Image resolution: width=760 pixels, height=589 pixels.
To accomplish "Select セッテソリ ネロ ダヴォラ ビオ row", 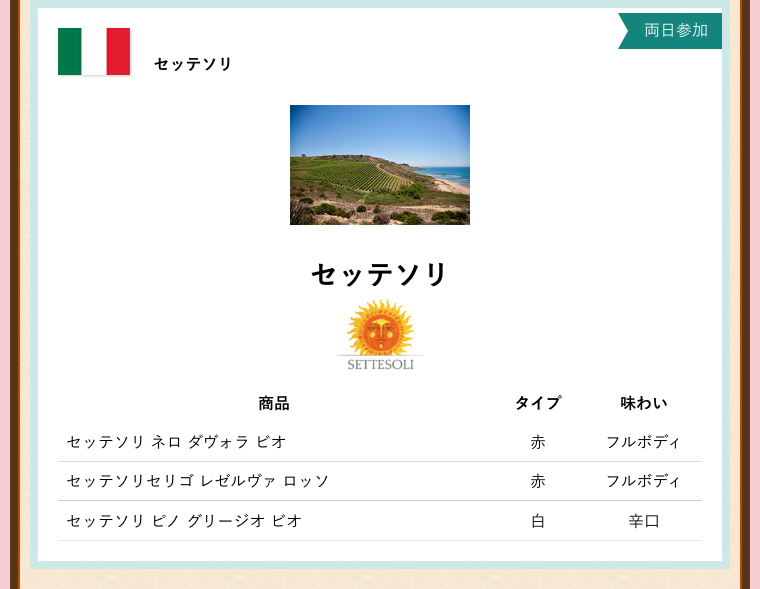I will click(177, 442).
